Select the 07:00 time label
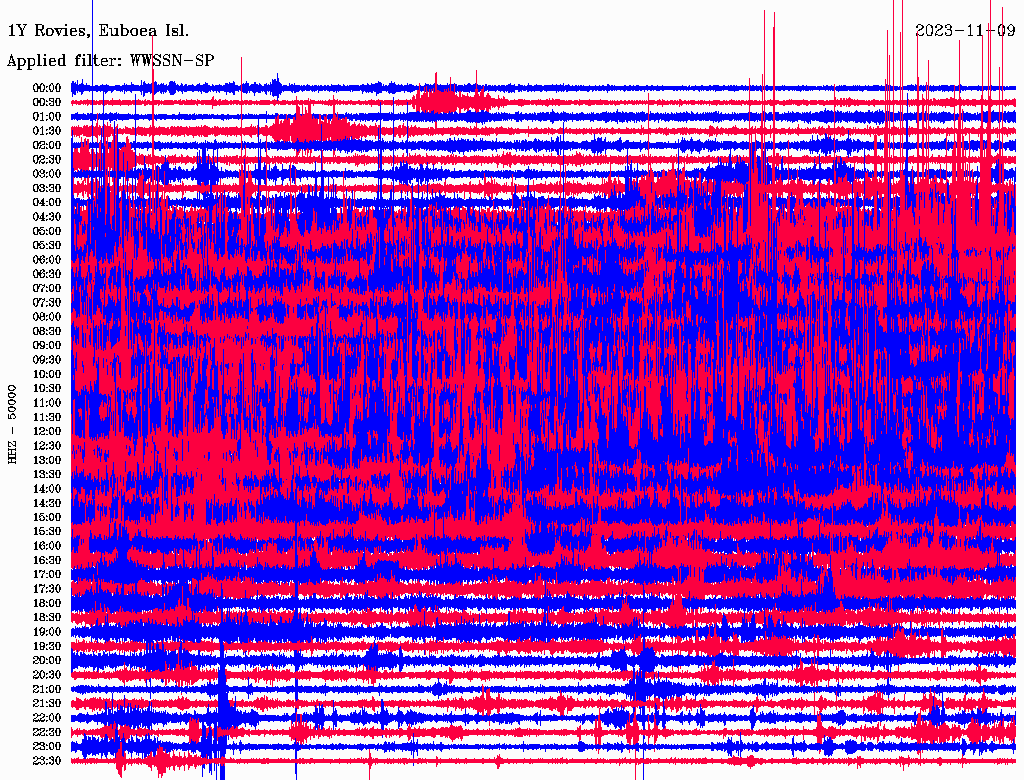The width and height of the screenshot is (1024, 780). click(x=47, y=288)
